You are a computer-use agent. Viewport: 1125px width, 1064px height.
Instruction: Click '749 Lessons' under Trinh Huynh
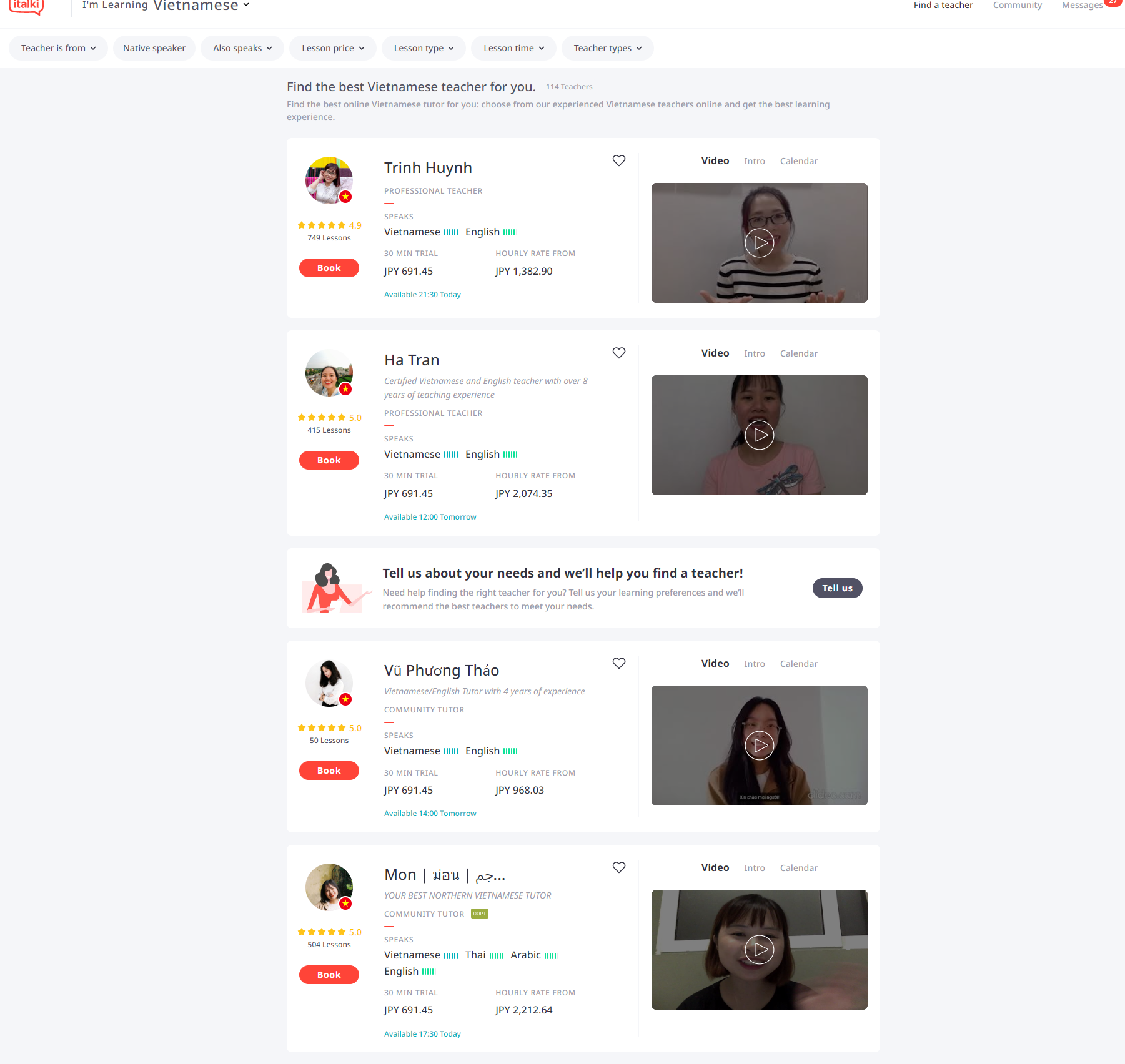[x=329, y=238]
